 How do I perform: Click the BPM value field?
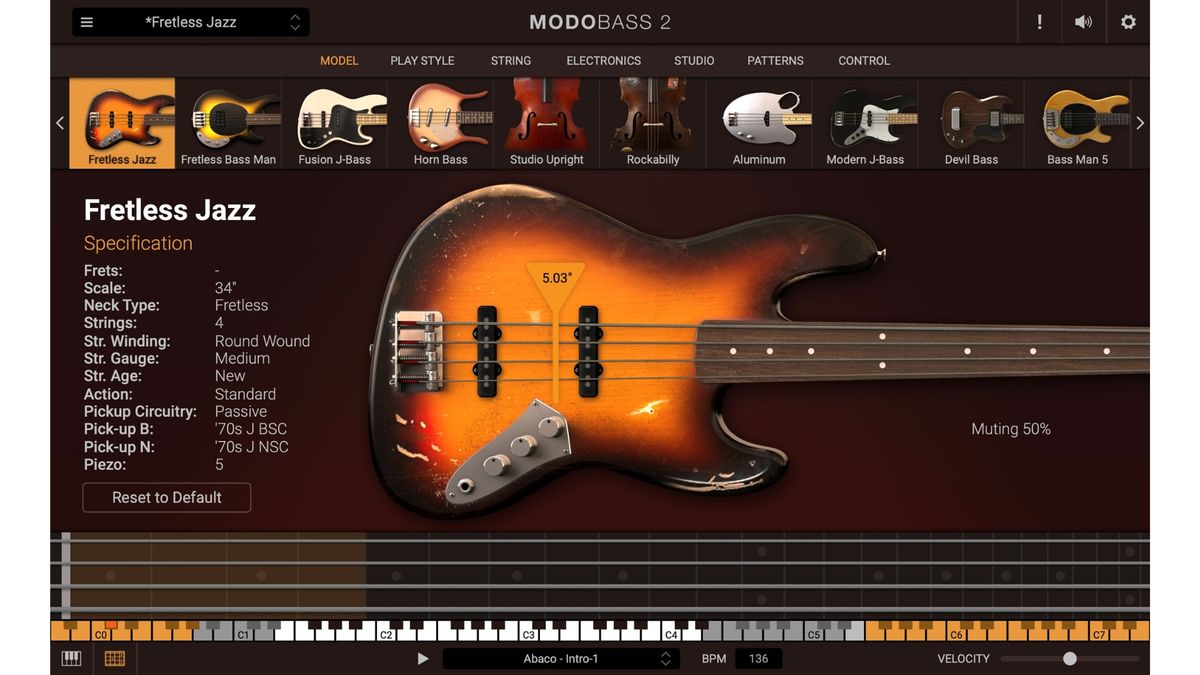coord(758,659)
